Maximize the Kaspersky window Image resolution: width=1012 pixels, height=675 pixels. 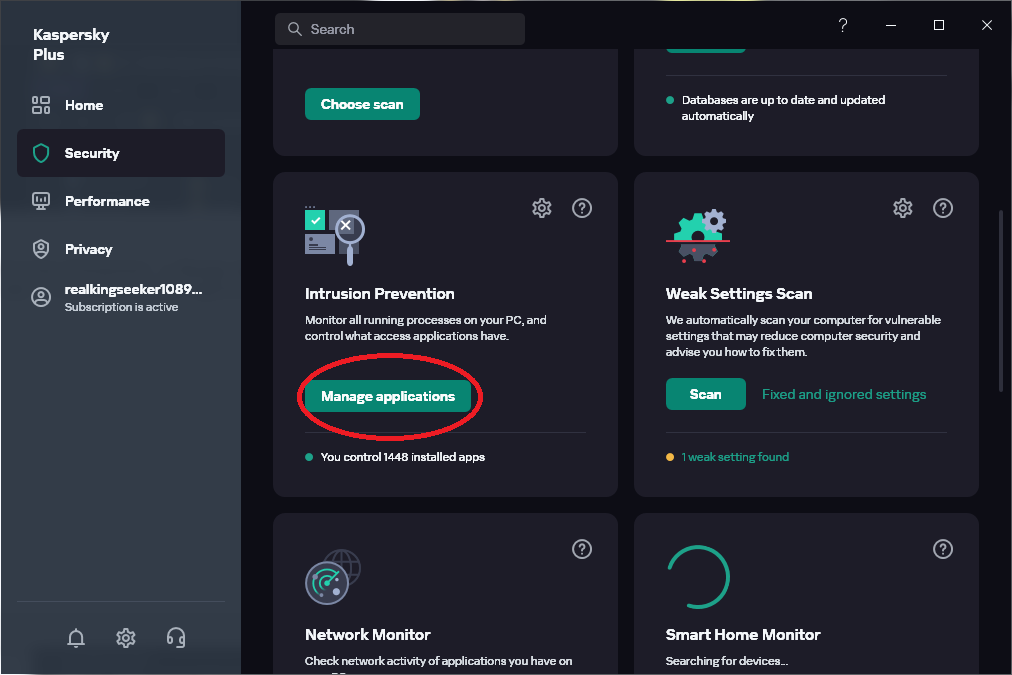point(939,25)
